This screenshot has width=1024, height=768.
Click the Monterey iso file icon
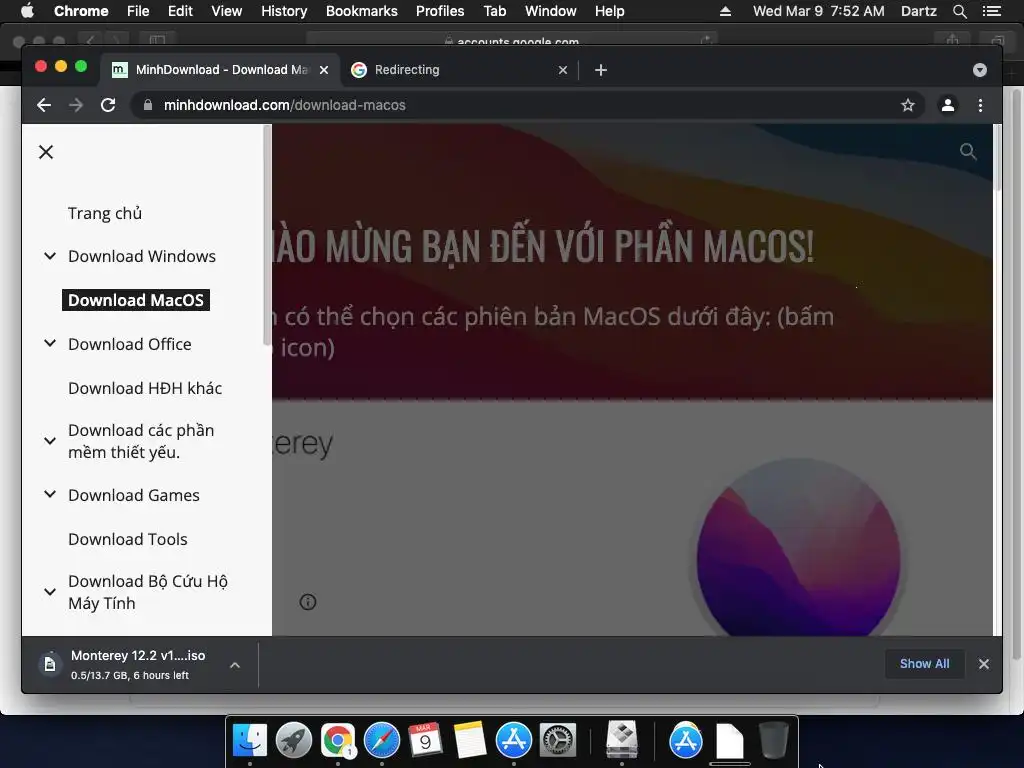tap(50, 665)
